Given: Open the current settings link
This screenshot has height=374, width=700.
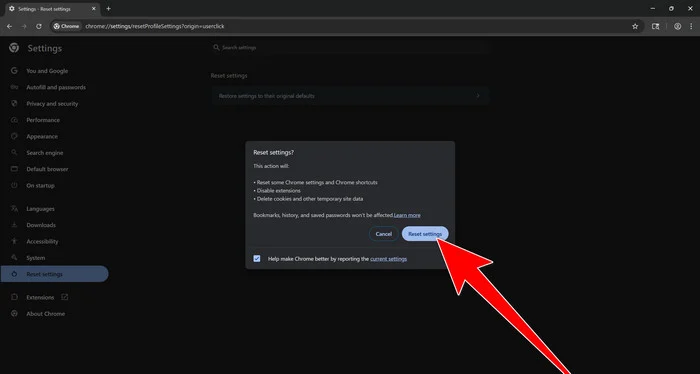Looking at the screenshot, I should (388, 259).
